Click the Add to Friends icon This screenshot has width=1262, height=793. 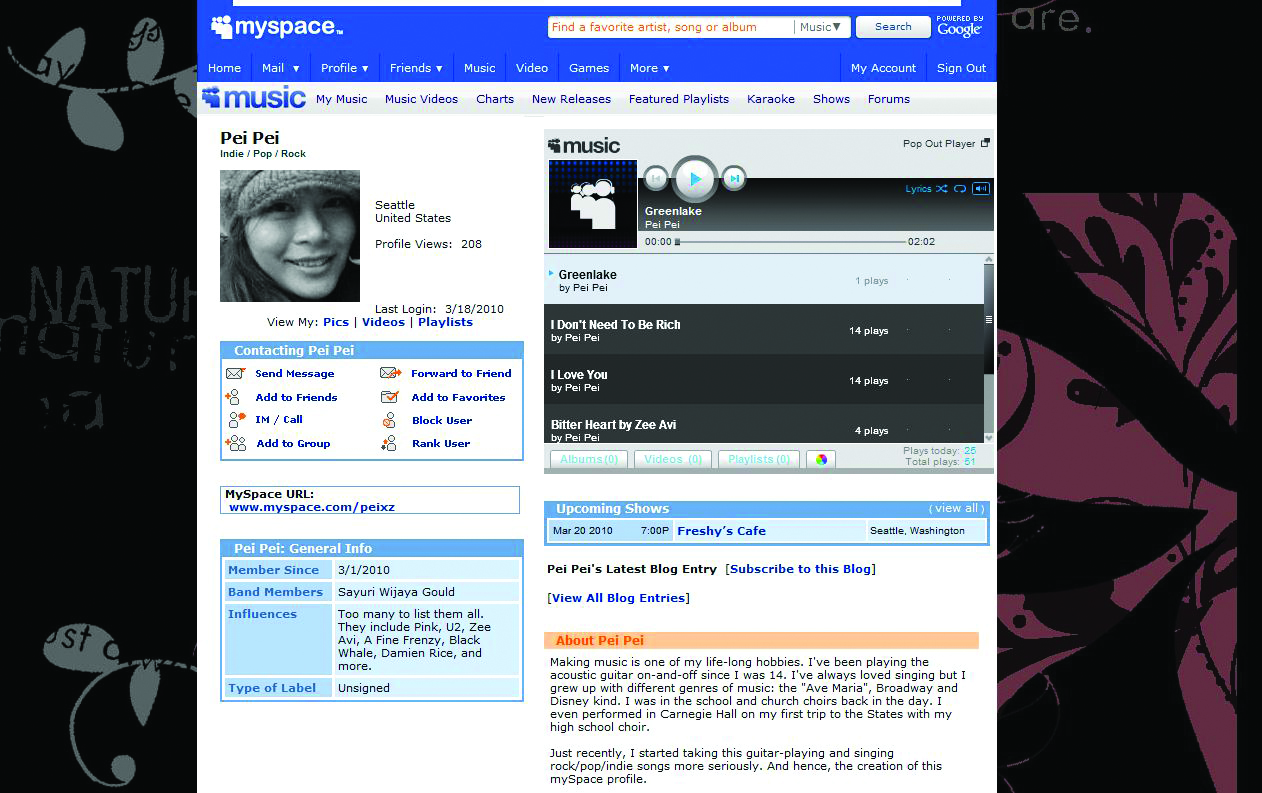(x=233, y=397)
